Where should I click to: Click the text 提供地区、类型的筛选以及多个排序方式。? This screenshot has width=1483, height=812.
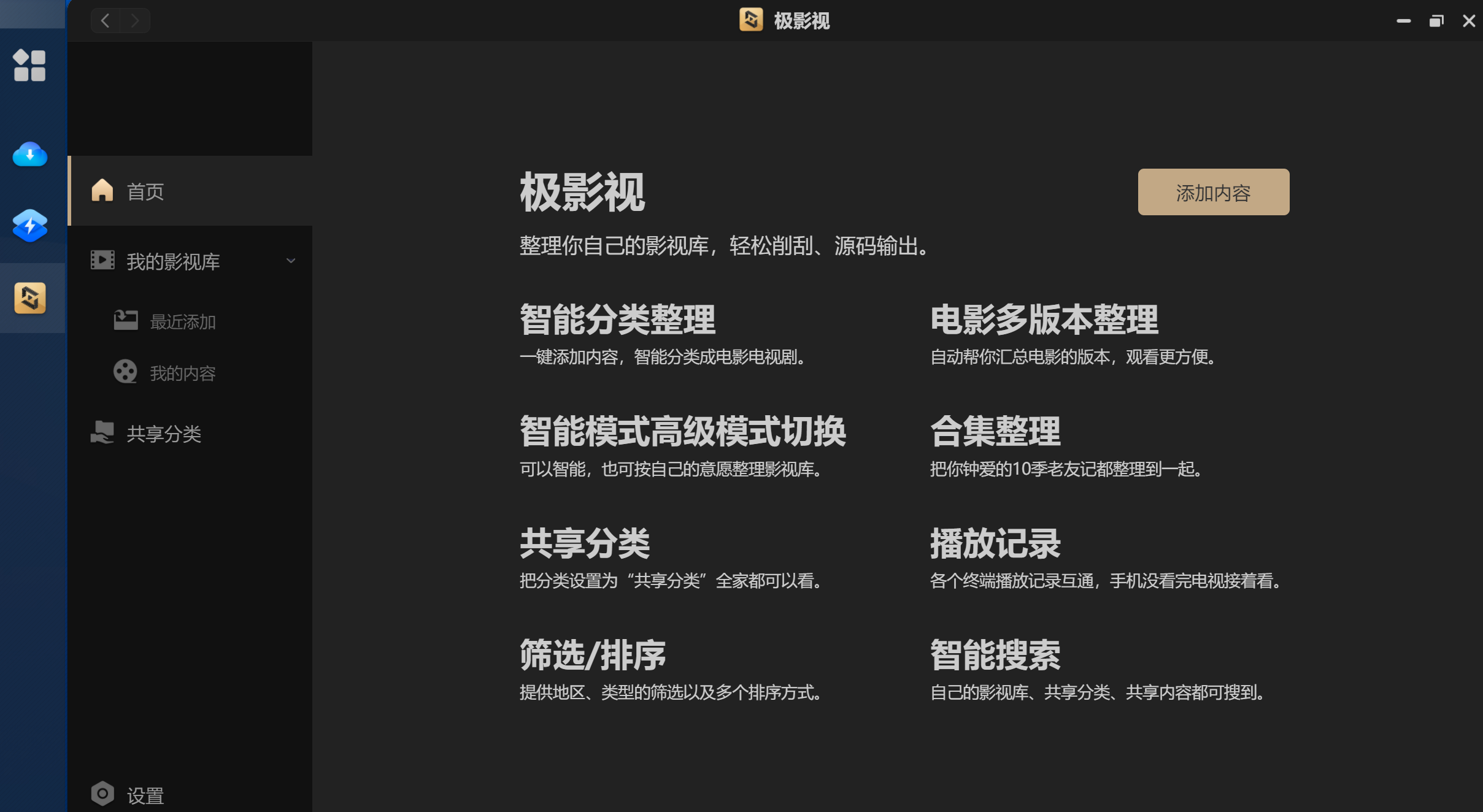671,692
